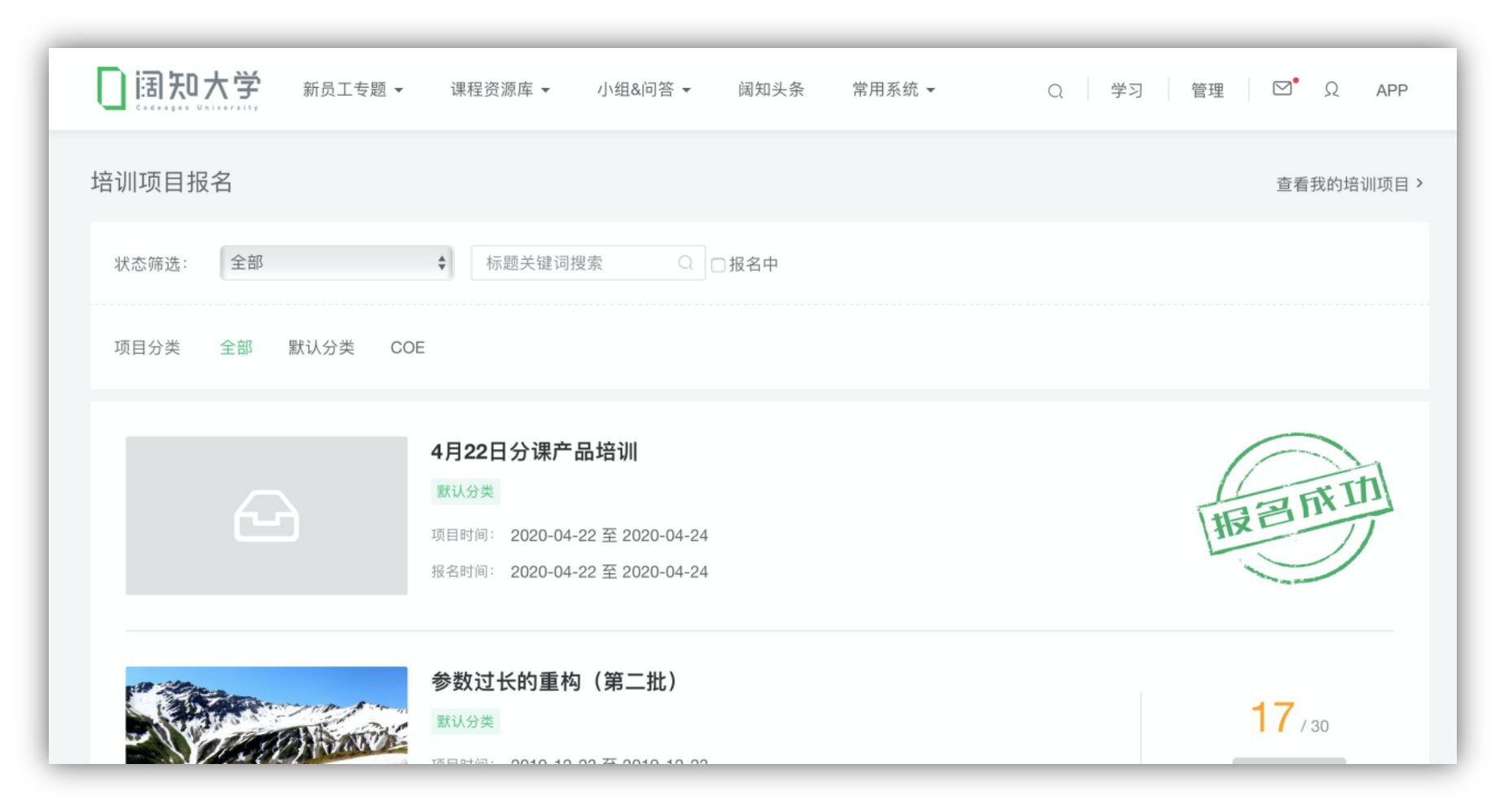1504x812 pixels.
Task: Open the inbox message envelope icon
Action: [x=1281, y=89]
